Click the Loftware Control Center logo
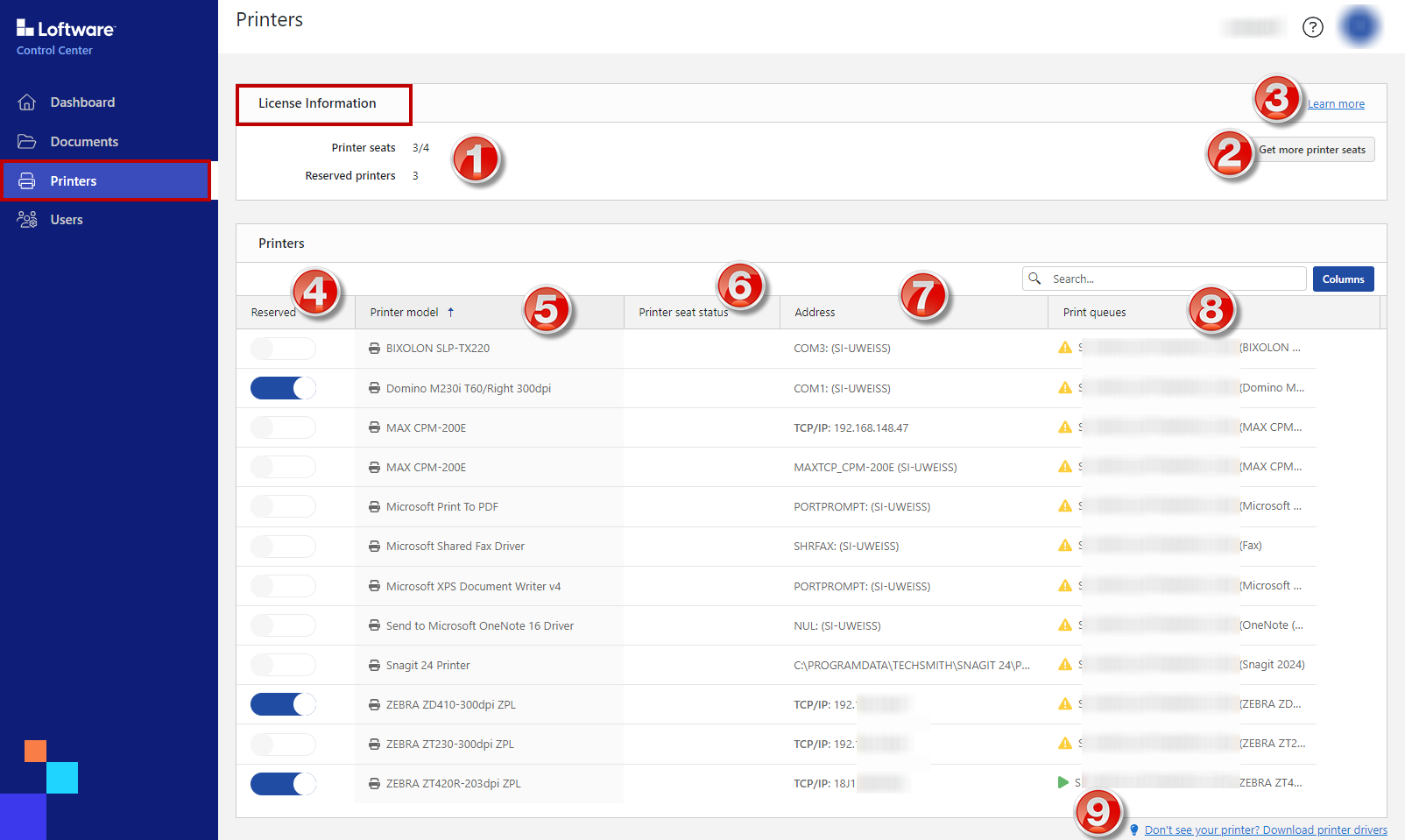Screen dimensions: 1405x840 click(x=66, y=37)
